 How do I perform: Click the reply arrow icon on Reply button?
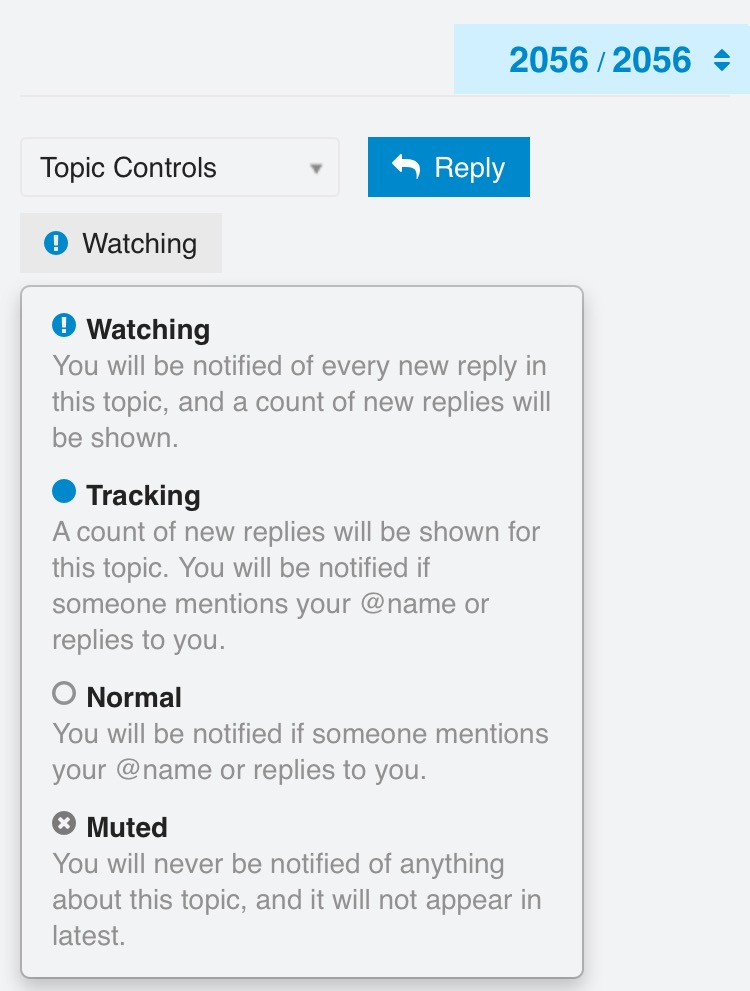point(406,167)
